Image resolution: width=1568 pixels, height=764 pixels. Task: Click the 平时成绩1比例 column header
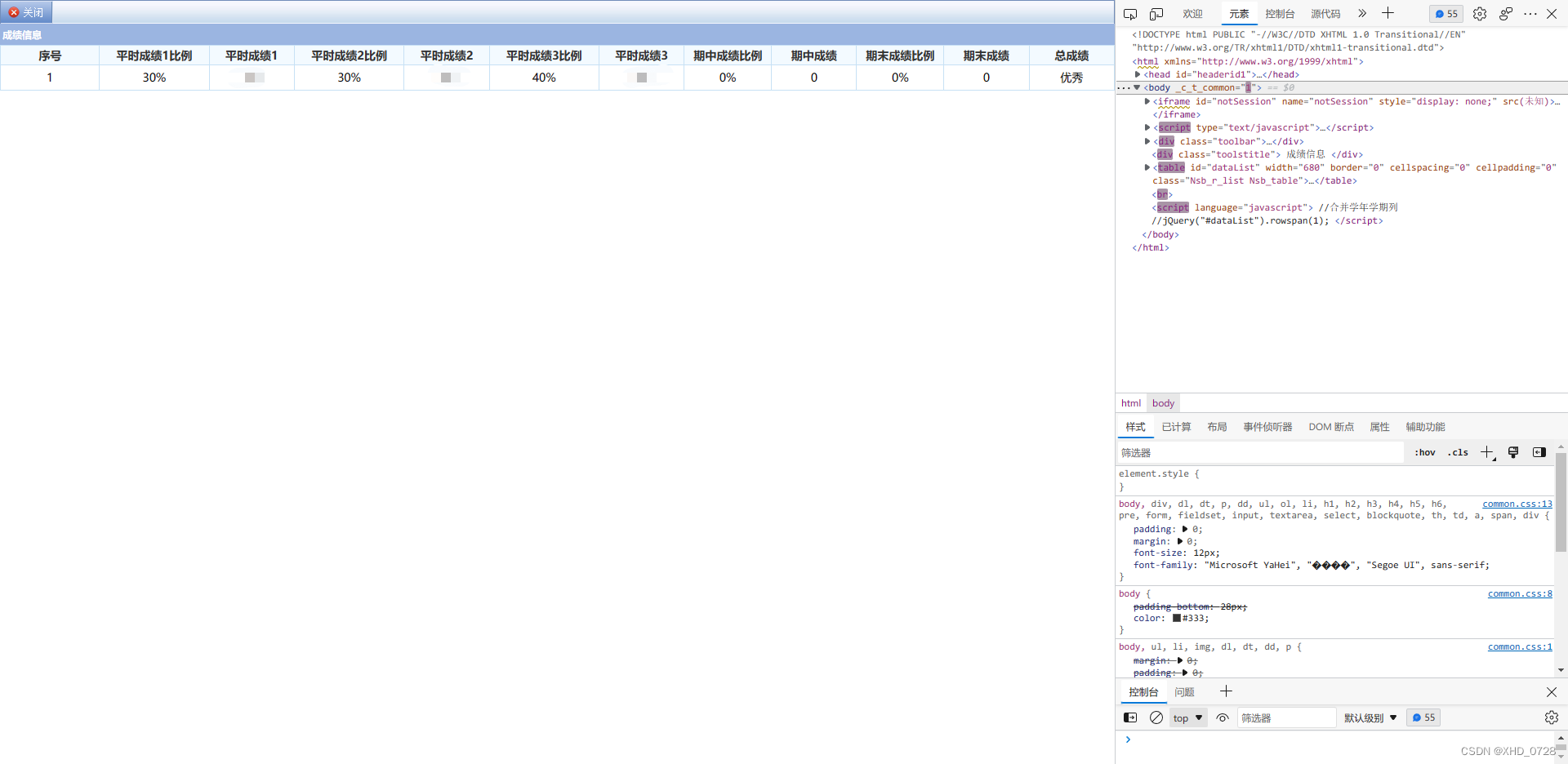click(154, 56)
